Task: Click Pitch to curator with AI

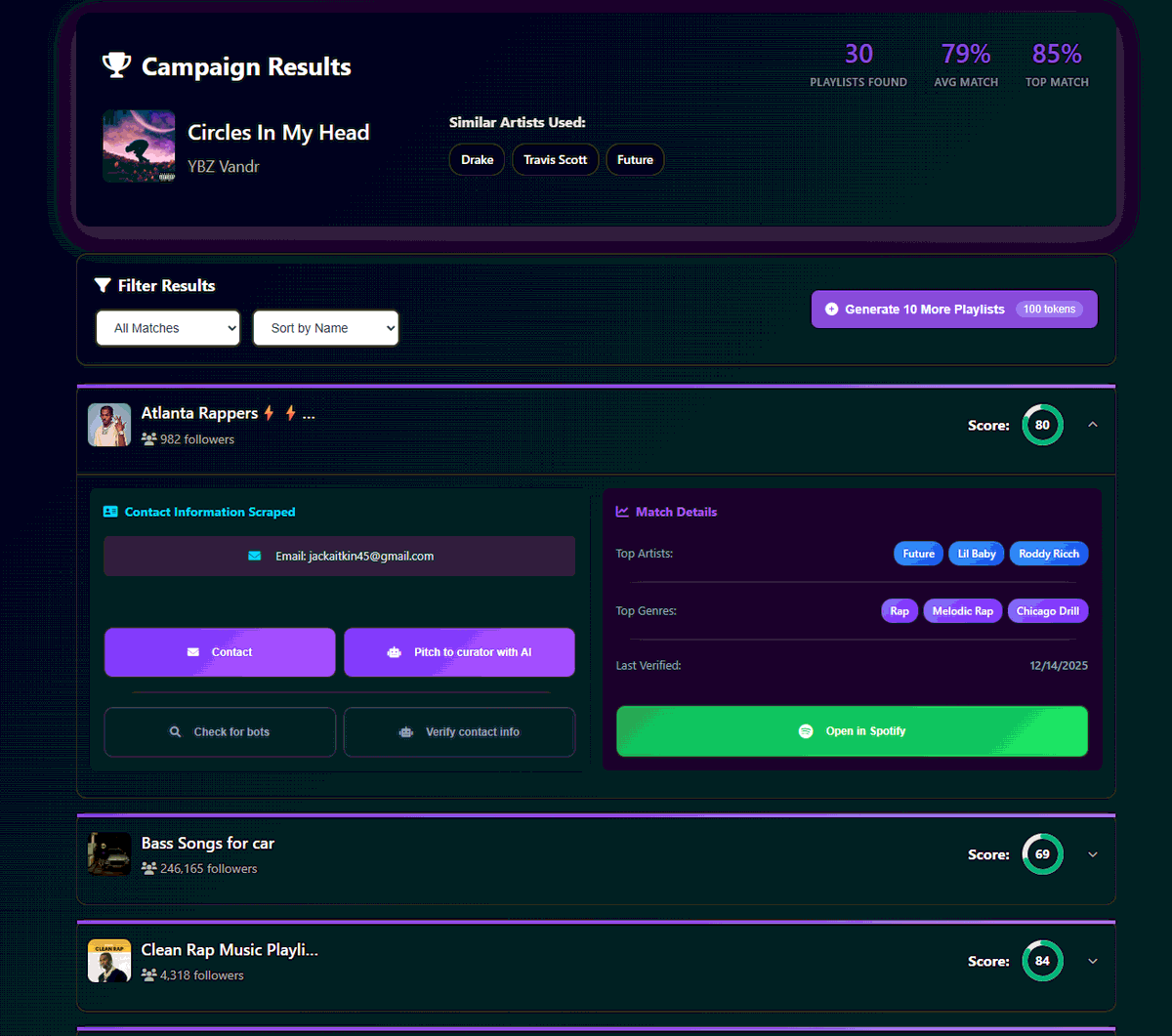Action: click(459, 652)
